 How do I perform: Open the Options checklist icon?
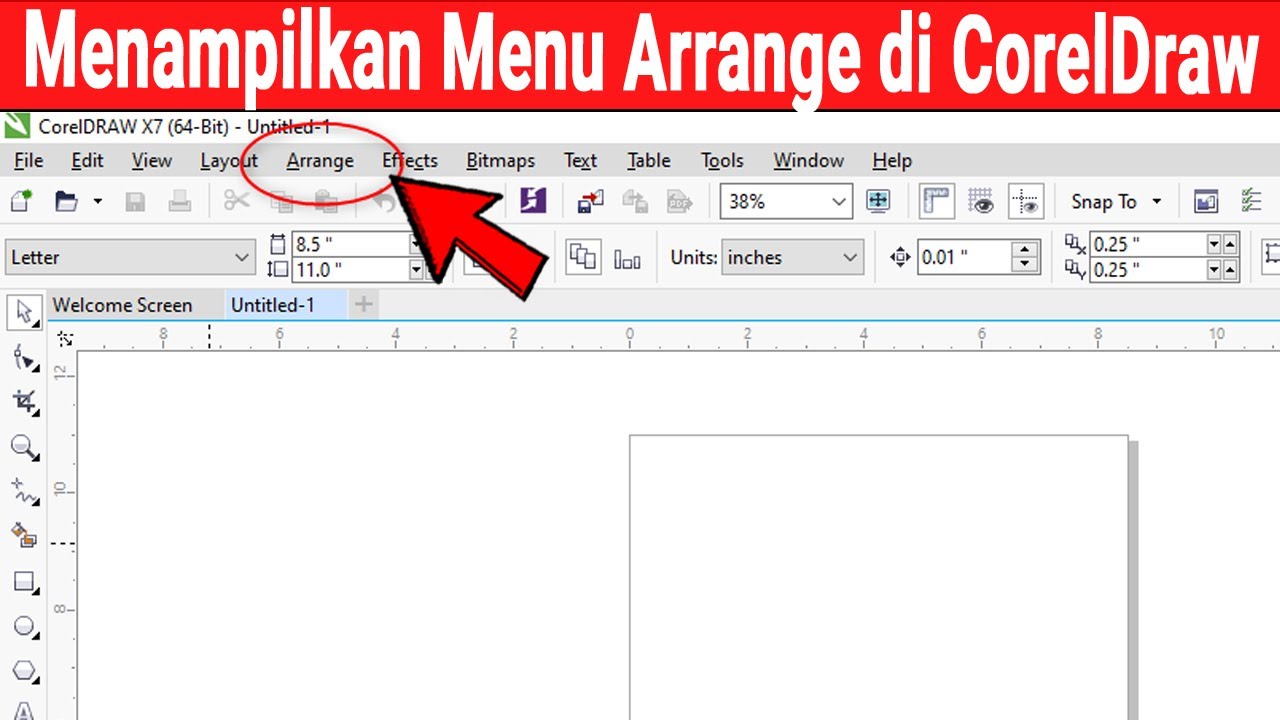pyautogui.click(x=1251, y=201)
